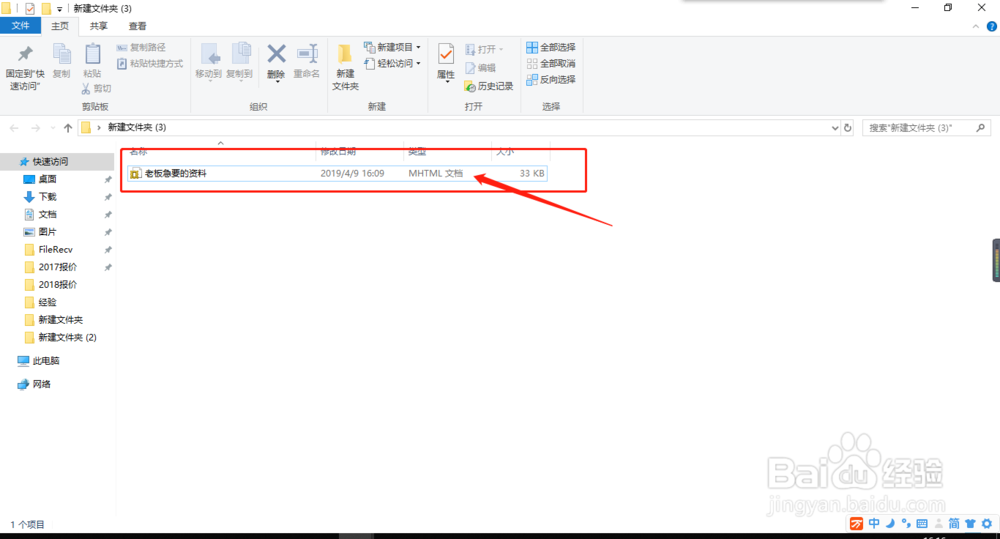1000x539 pixels.
Task: Click Select none
Action: point(550,63)
